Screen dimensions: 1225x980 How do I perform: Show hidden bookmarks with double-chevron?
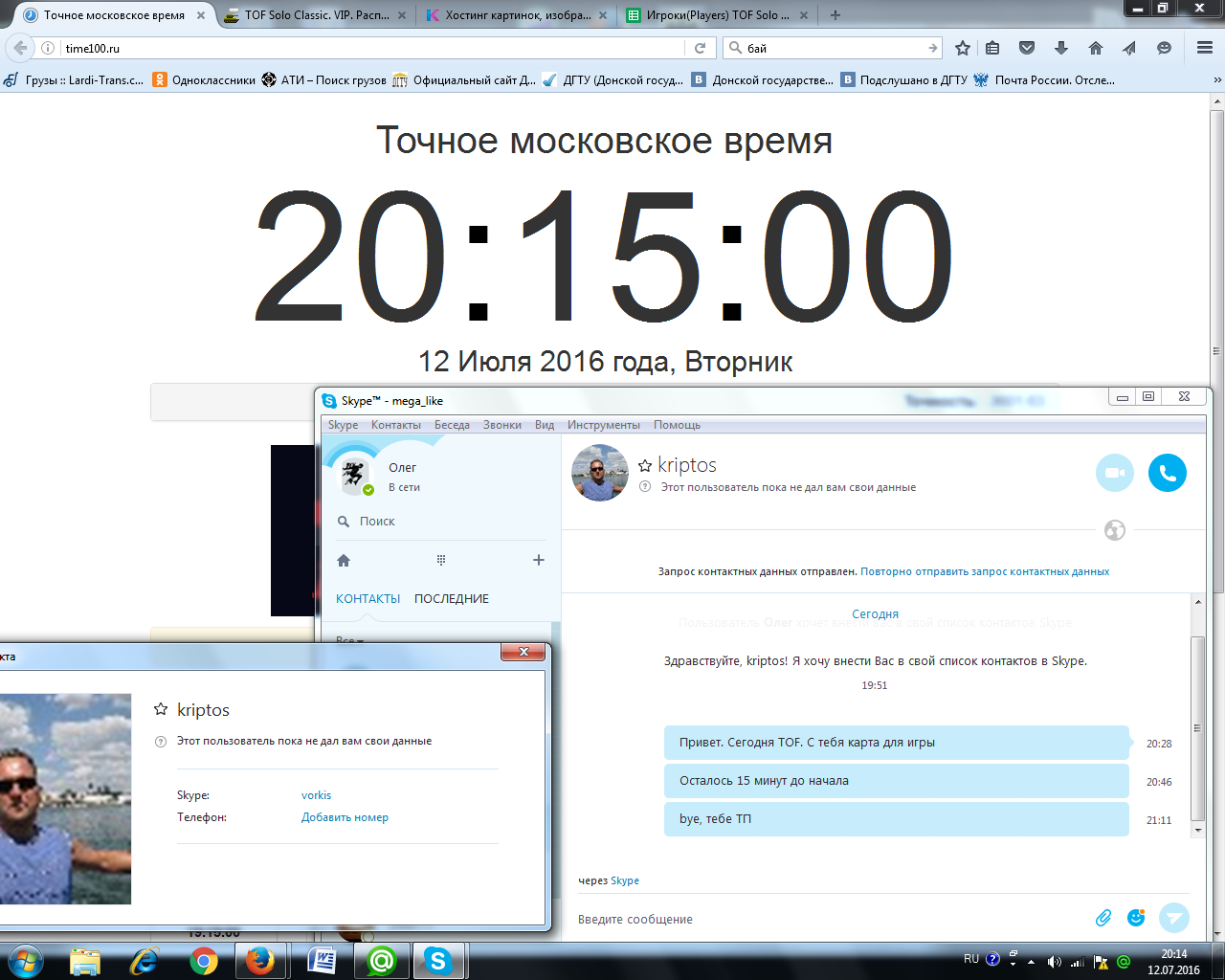[x=1217, y=80]
